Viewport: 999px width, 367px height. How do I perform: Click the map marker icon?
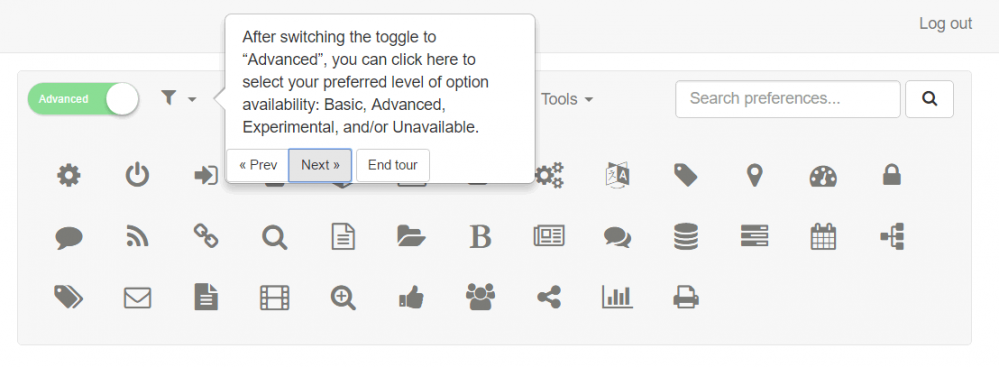tap(754, 175)
